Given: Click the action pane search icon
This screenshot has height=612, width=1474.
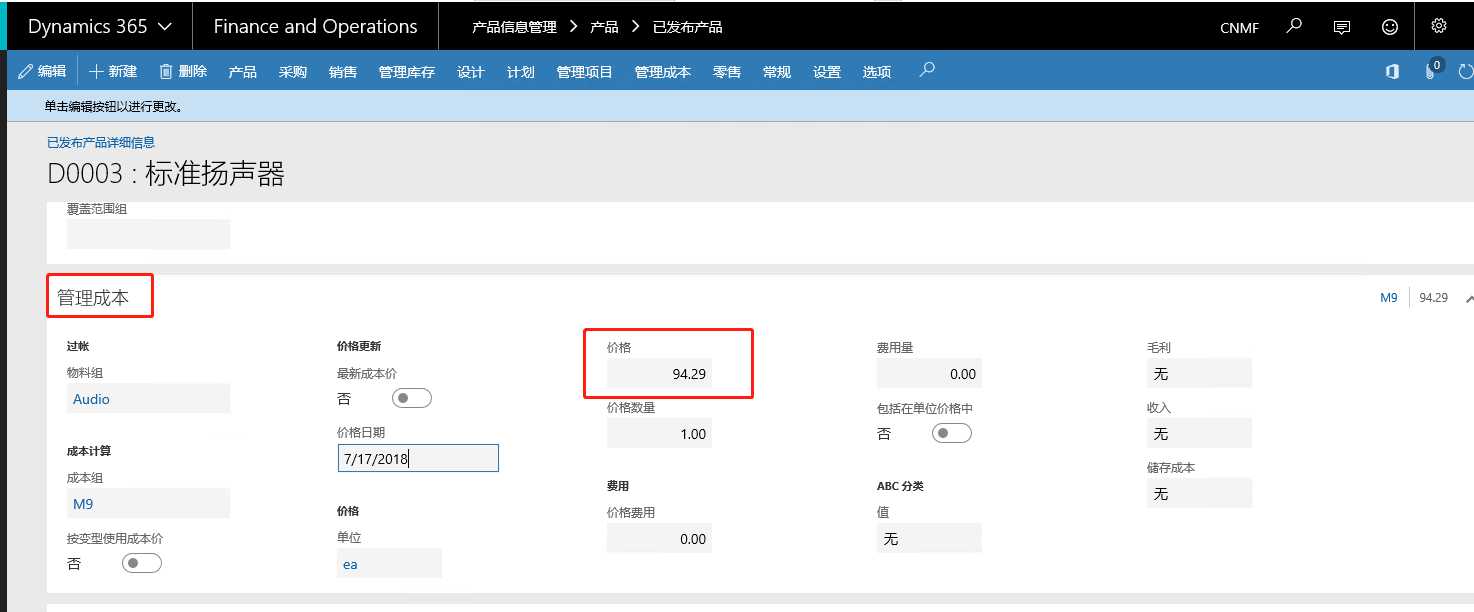Looking at the screenshot, I should click(x=927, y=71).
